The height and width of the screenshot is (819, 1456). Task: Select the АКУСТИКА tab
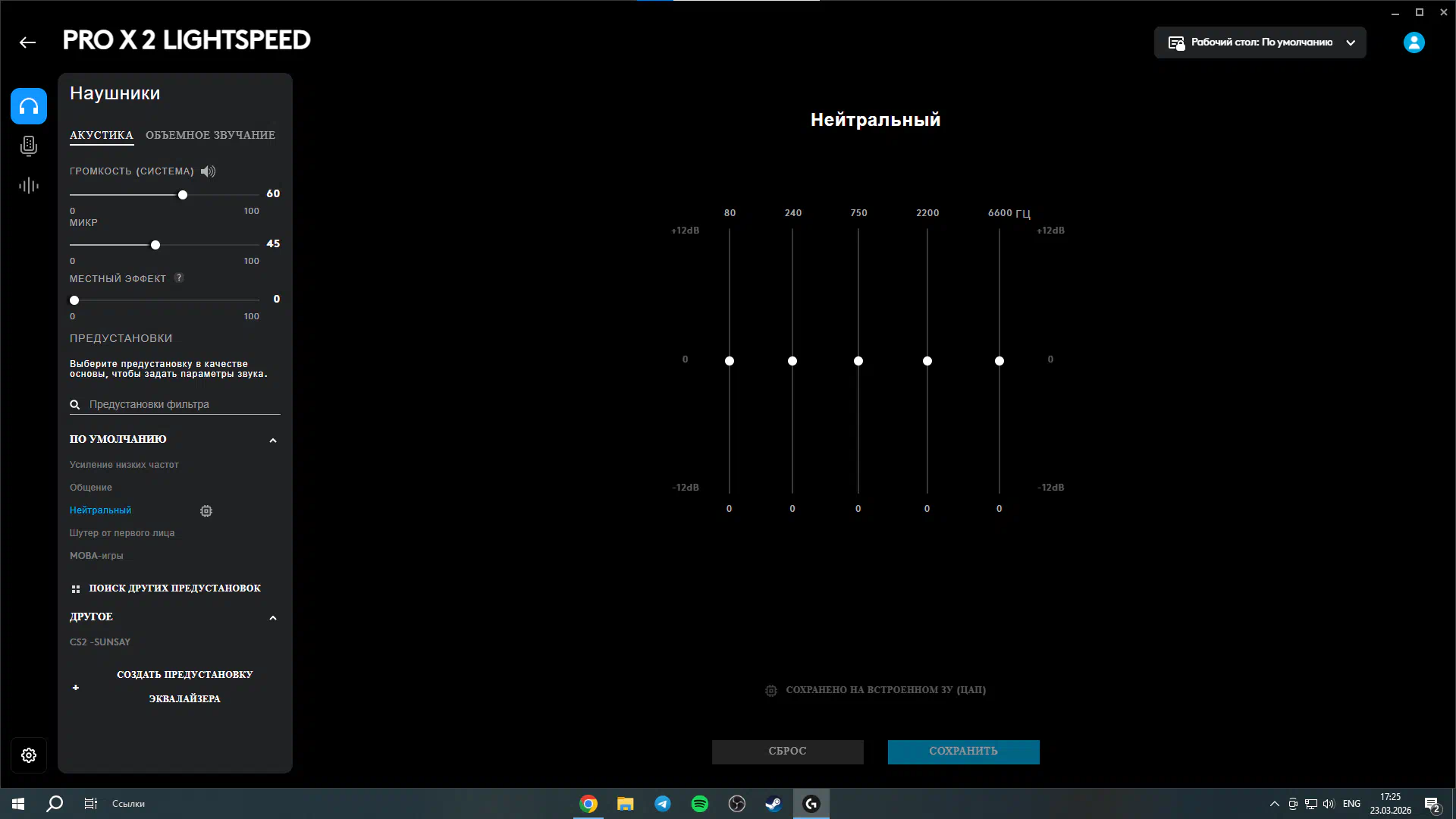click(x=101, y=135)
